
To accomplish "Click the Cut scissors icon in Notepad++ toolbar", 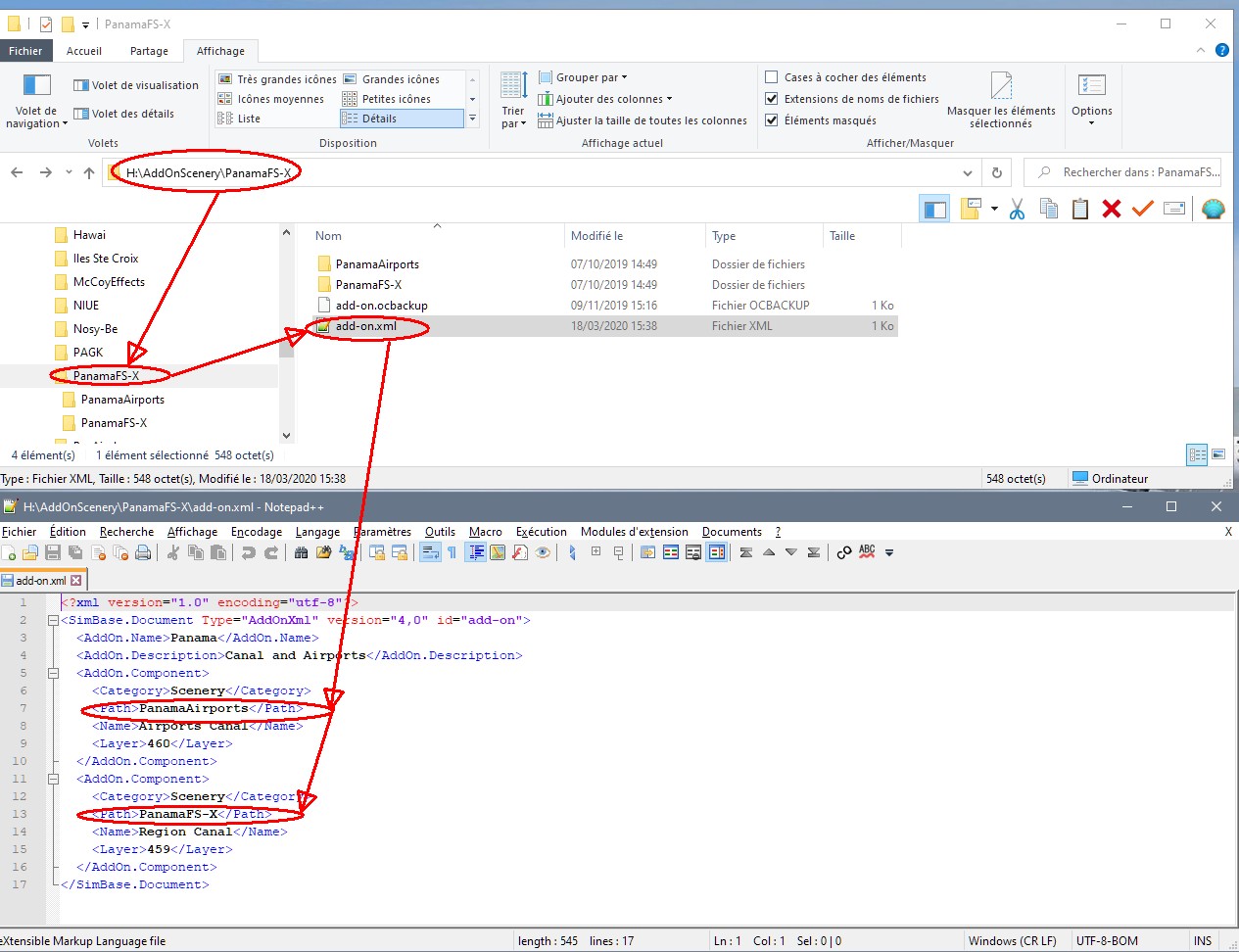I will coord(173,553).
